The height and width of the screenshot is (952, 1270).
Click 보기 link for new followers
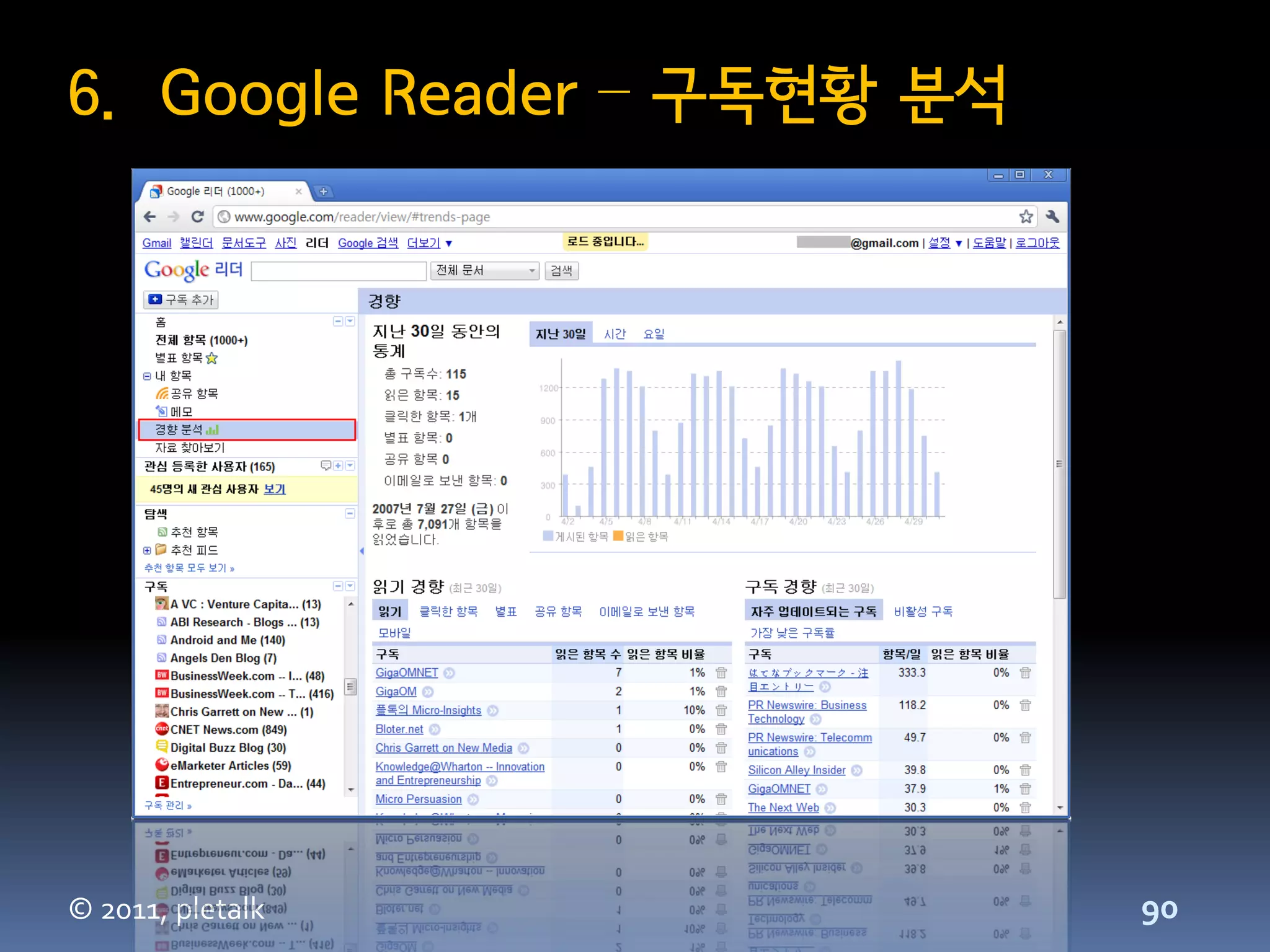(274, 489)
